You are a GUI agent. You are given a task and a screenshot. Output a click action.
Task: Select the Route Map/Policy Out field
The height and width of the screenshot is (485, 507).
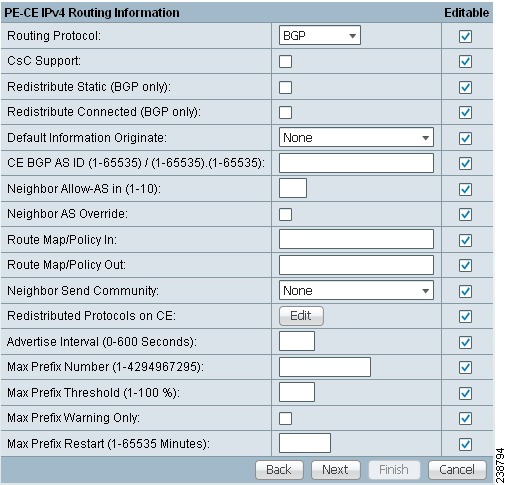click(x=356, y=265)
